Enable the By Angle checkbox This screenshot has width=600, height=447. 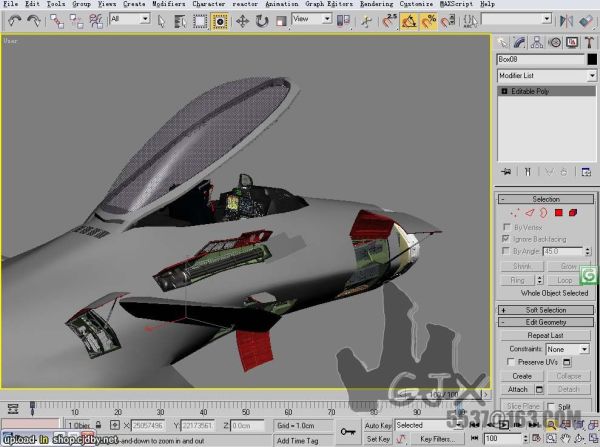pos(508,251)
